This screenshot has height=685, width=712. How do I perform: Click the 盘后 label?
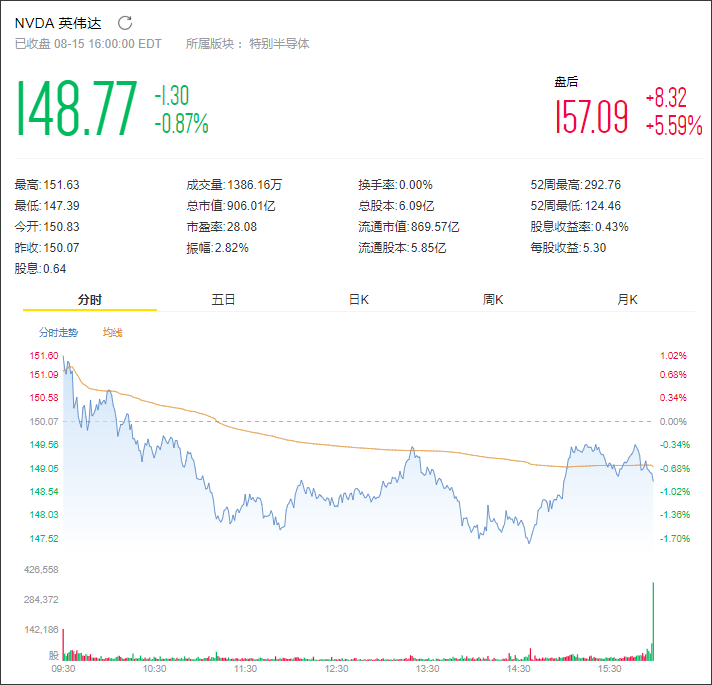coord(566,82)
